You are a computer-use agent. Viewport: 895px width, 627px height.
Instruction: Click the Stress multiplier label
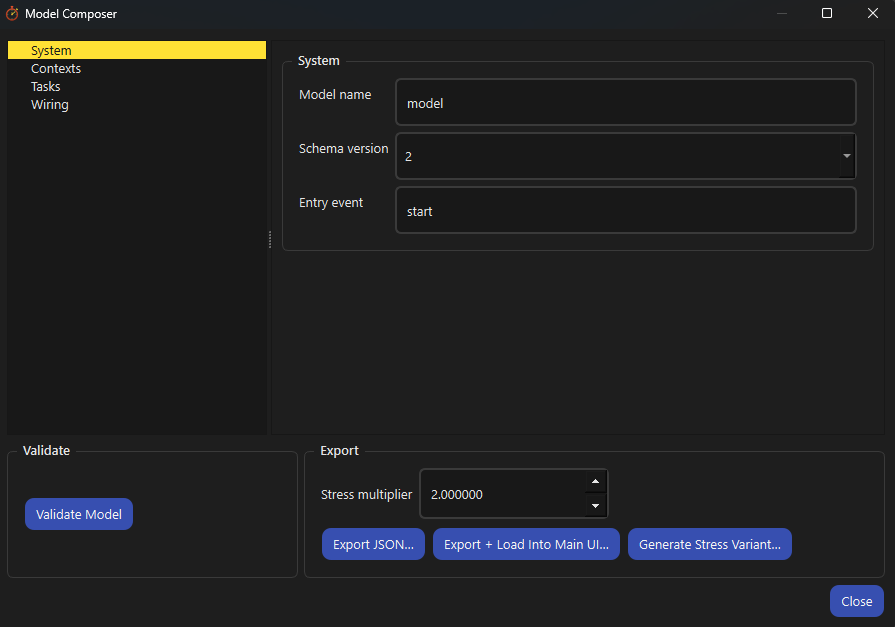tap(366, 495)
